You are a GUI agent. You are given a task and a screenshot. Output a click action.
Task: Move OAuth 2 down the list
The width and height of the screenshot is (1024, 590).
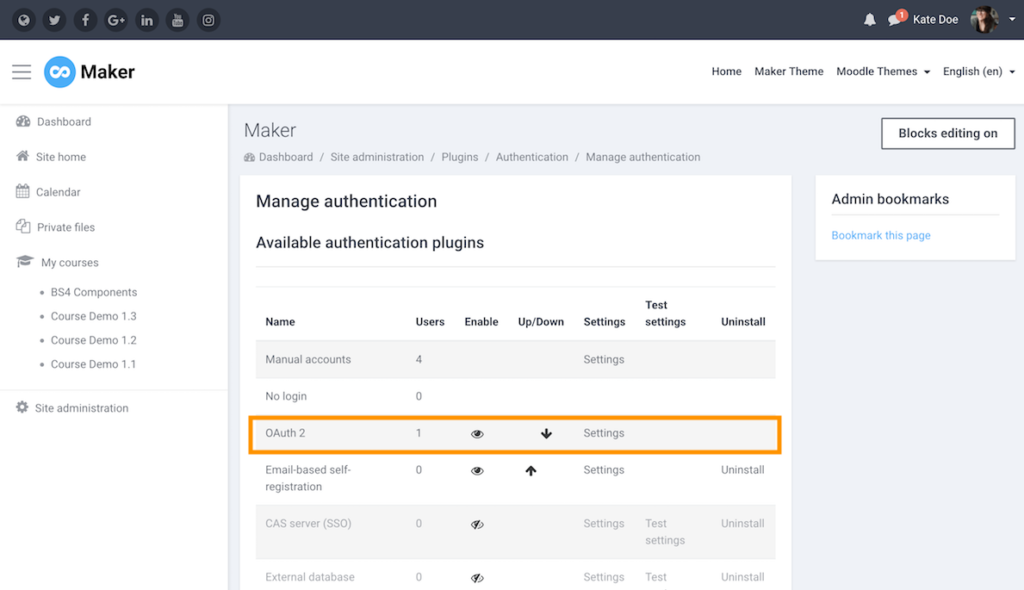click(x=546, y=434)
